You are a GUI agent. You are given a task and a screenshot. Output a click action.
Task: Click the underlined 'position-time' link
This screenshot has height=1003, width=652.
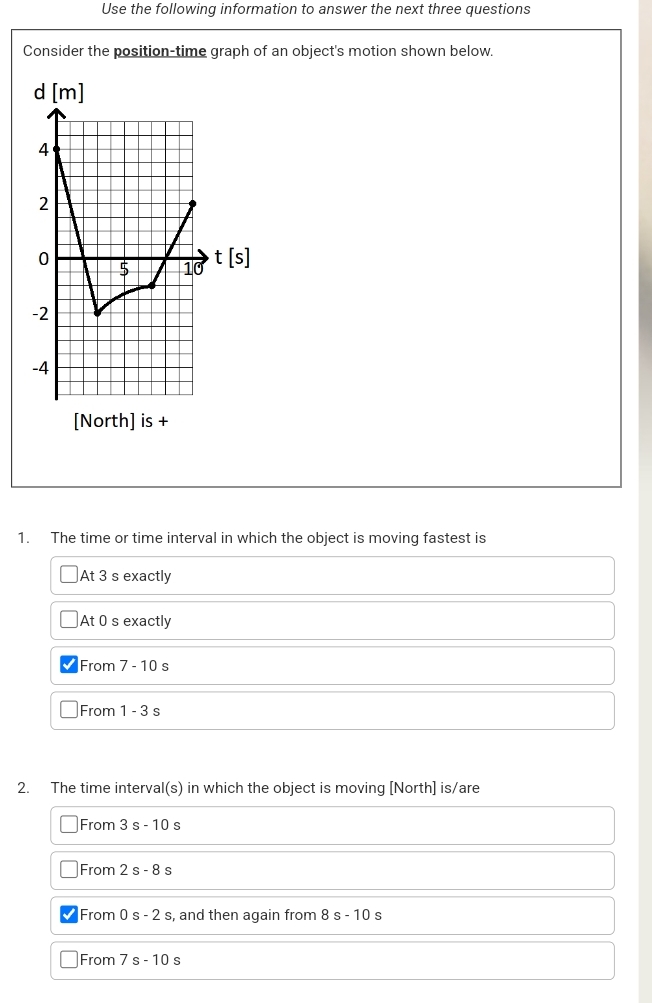pos(158,50)
